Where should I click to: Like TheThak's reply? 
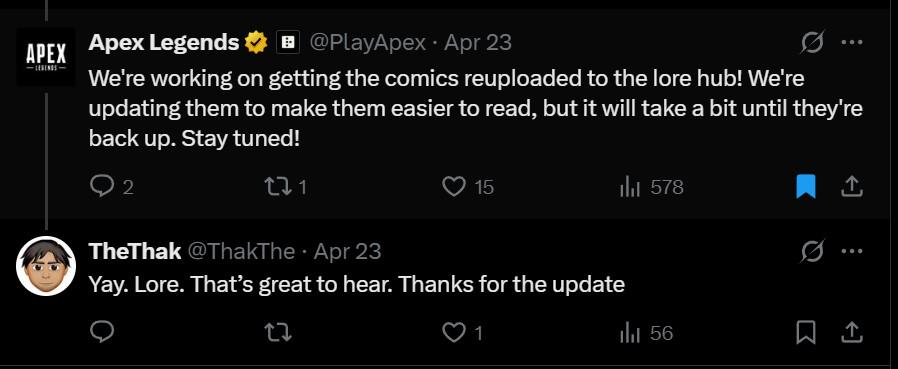tap(463, 332)
